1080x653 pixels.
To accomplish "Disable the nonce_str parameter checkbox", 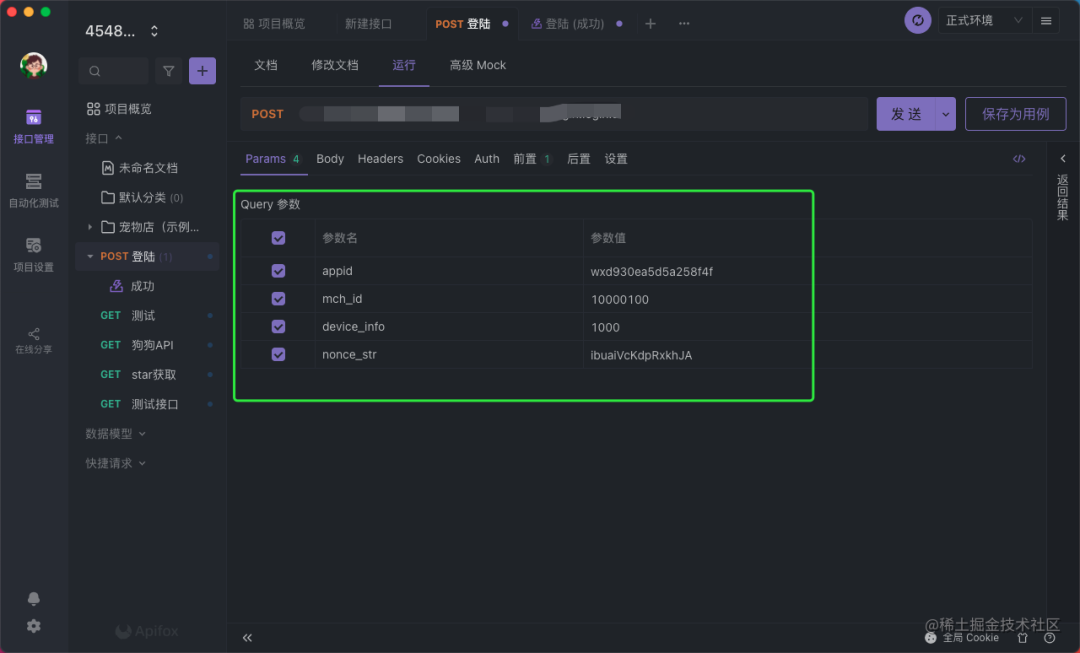I will (278, 354).
